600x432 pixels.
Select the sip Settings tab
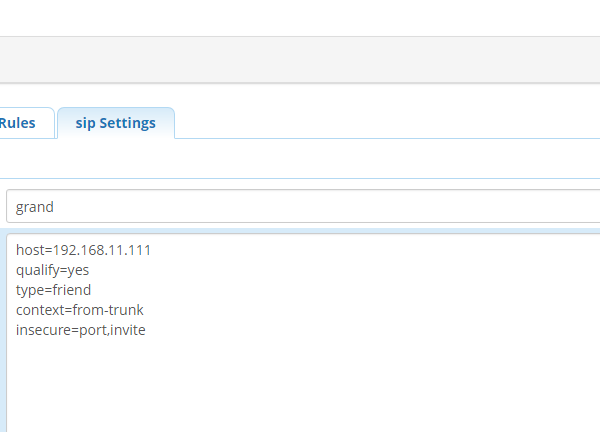[x=115, y=123]
